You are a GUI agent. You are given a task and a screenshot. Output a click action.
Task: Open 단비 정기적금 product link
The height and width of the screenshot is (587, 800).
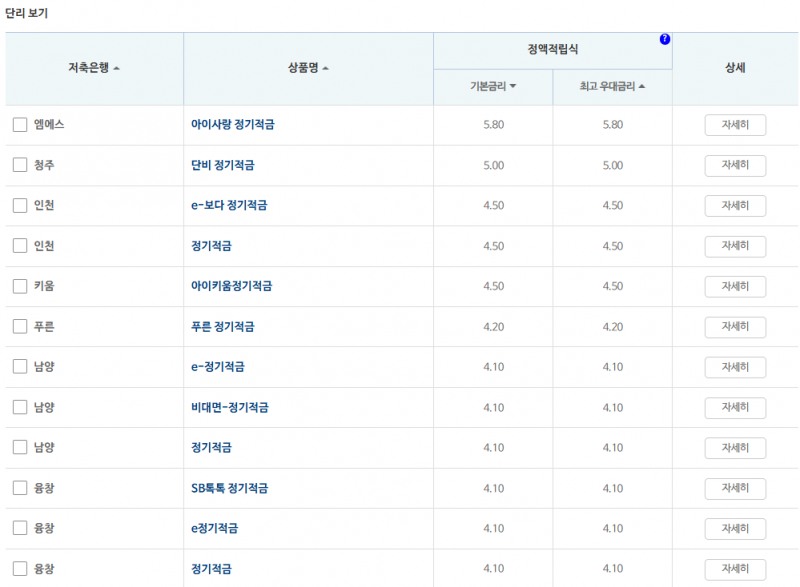(222, 165)
